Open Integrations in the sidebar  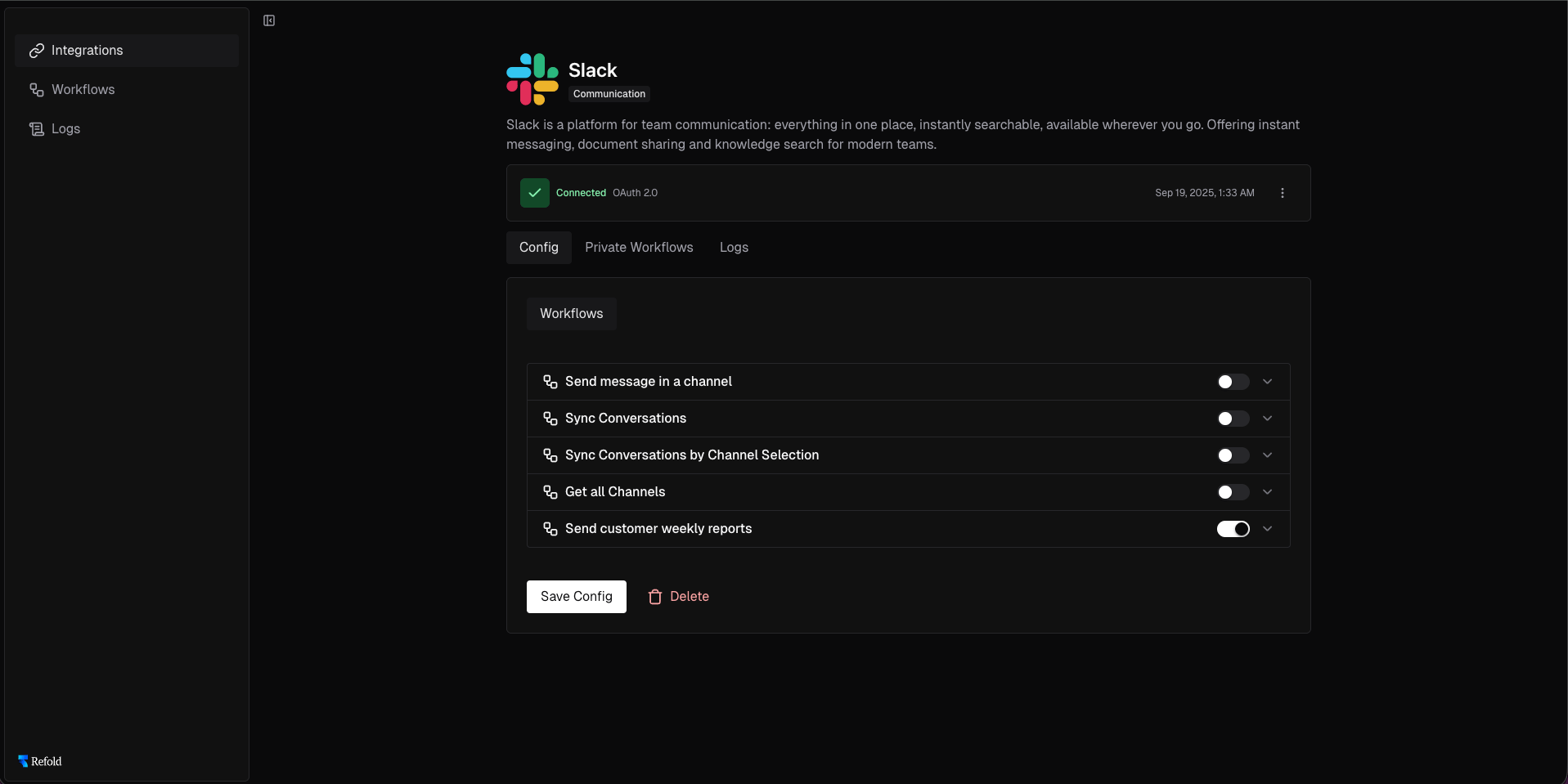127,51
